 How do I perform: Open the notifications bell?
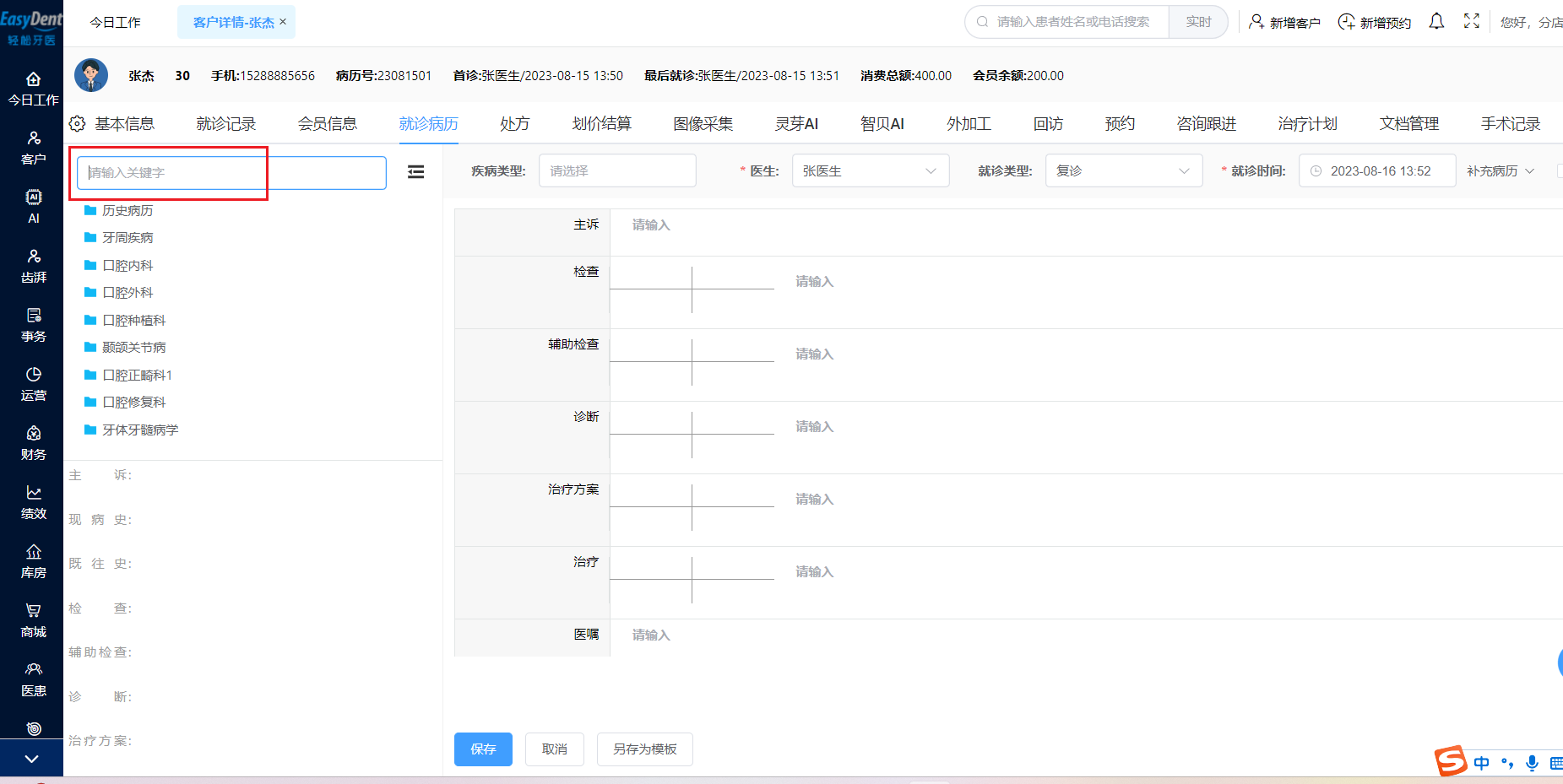tap(1436, 22)
